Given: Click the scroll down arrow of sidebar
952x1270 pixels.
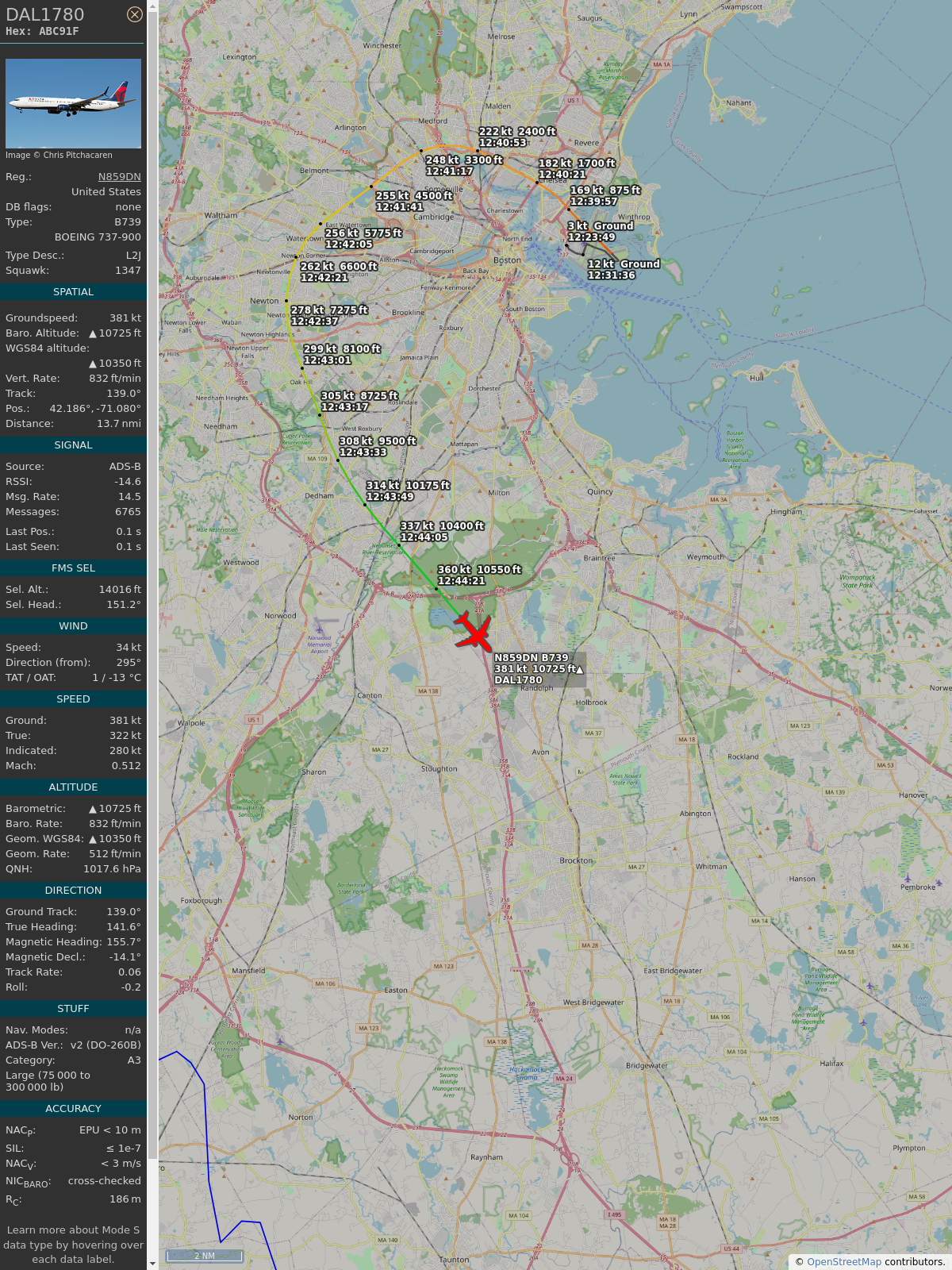Looking at the screenshot, I should pyautogui.click(x=152, y=1263).
